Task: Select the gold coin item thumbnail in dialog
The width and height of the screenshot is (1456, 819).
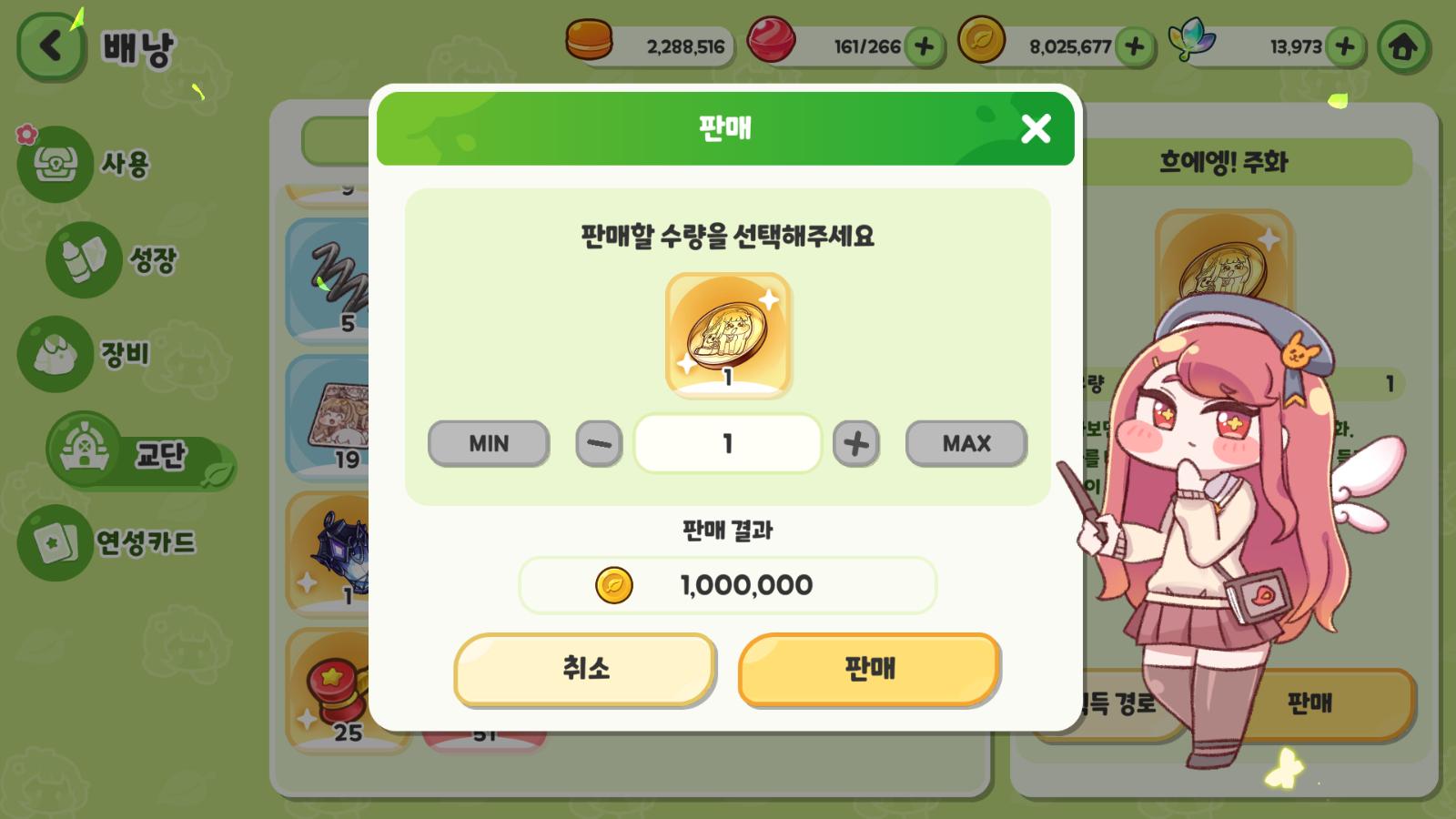Action: (728, 335)
